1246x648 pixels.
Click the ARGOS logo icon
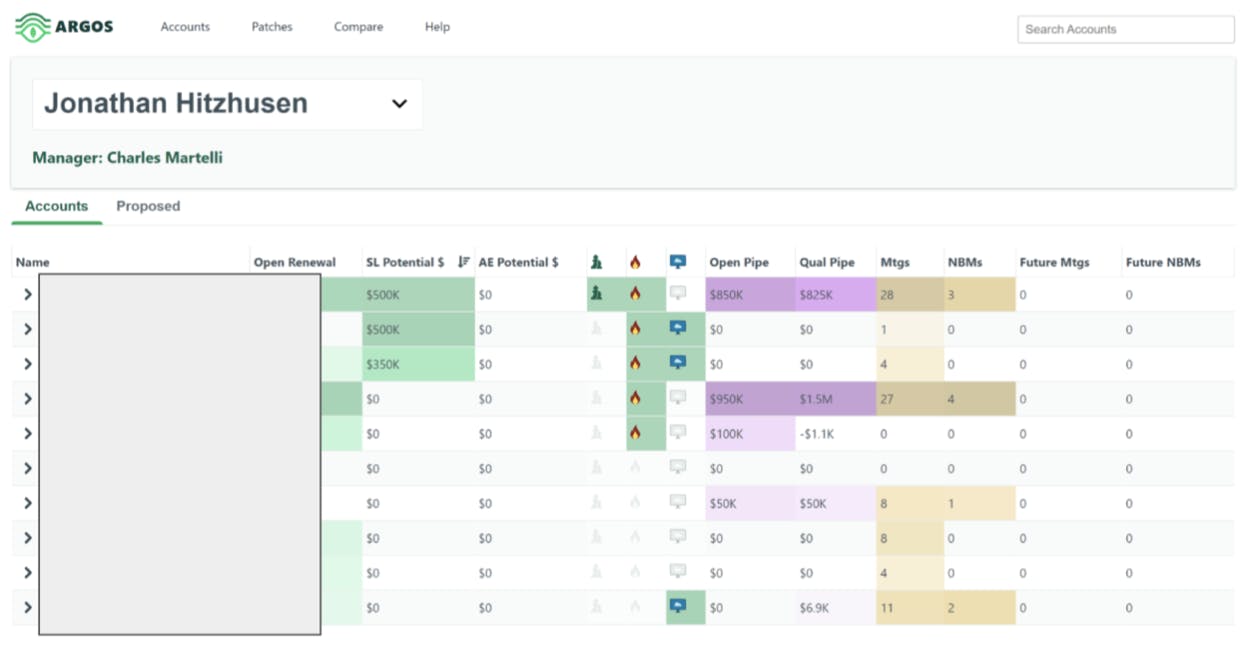(x=33, y=27)
